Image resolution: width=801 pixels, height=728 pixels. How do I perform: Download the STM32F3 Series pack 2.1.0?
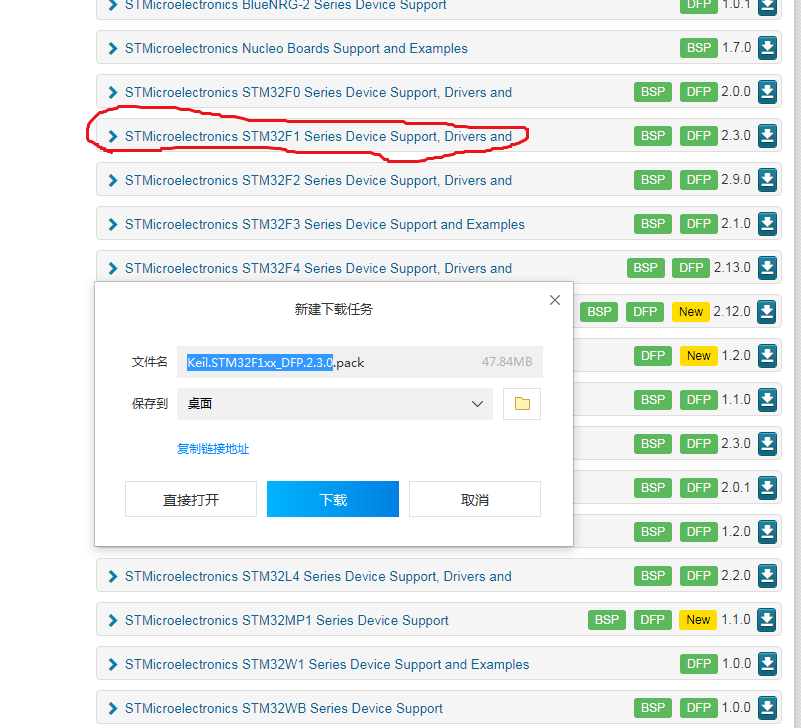tap(767, 223)
